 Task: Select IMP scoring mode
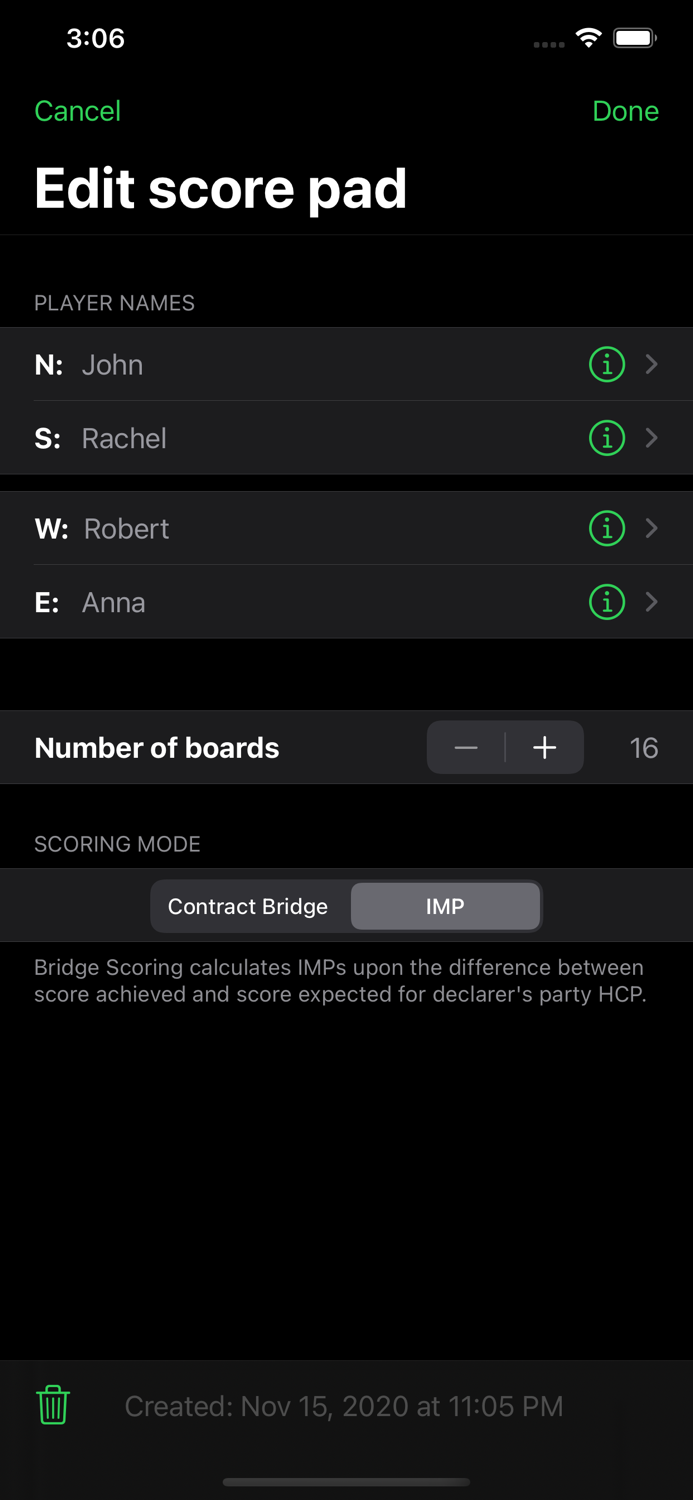click(444, 906)
